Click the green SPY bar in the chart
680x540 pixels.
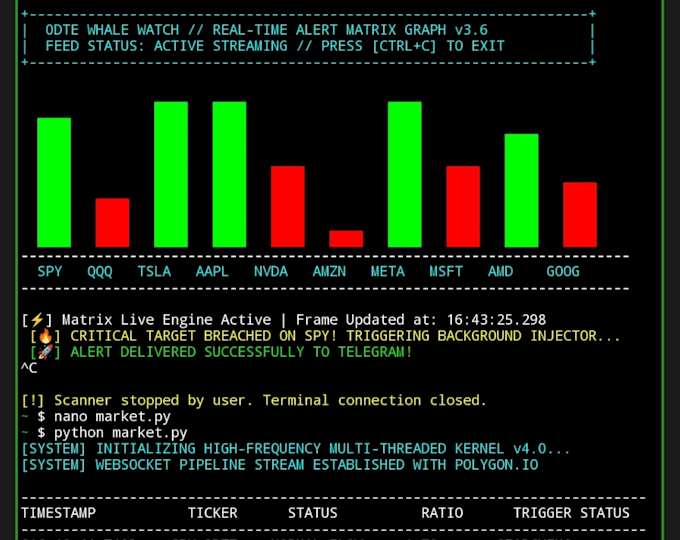[54, 183]
